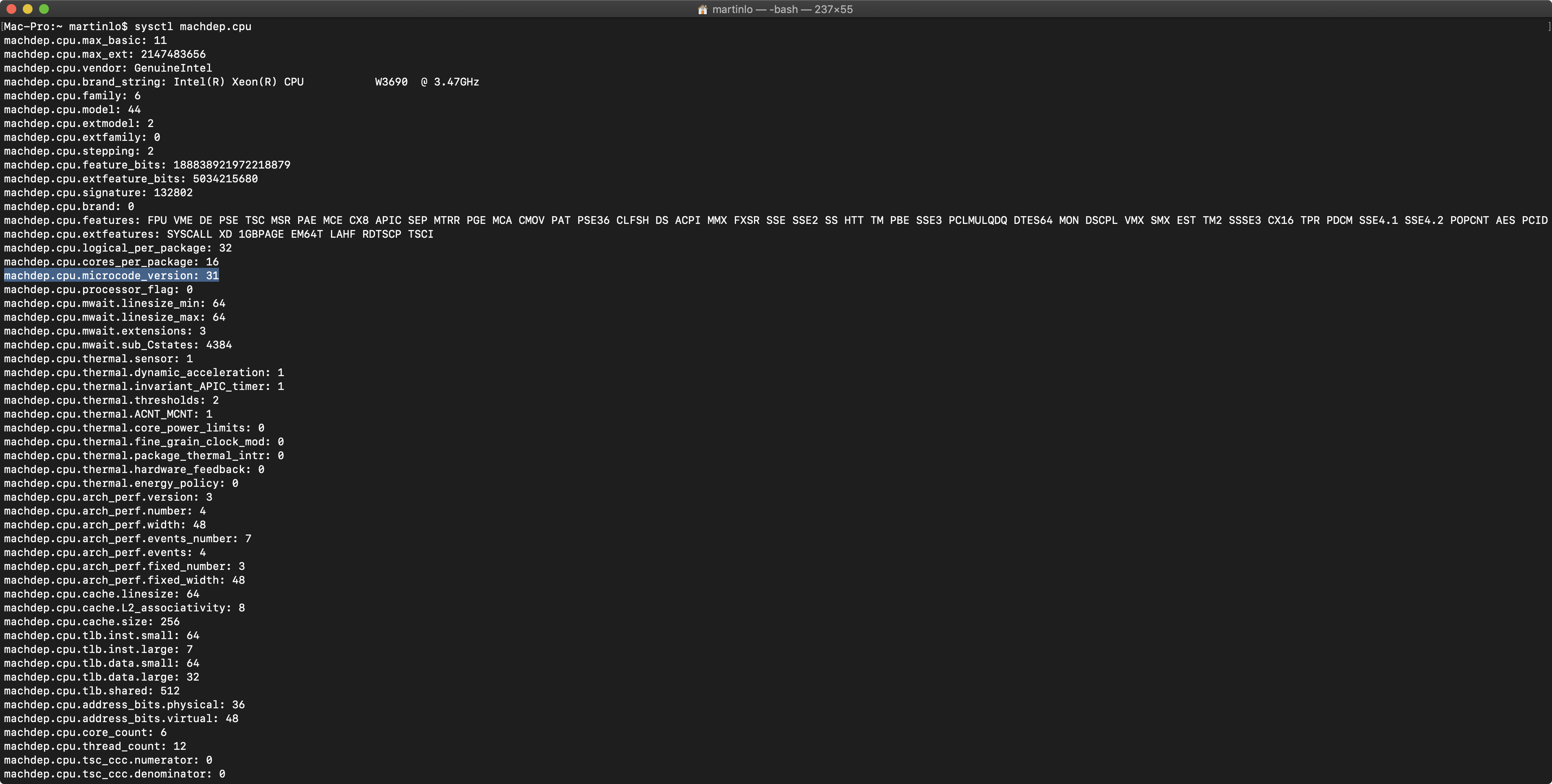Click the green zoom window button
This screenshot has height=784, width=1552.
point(44,9)
